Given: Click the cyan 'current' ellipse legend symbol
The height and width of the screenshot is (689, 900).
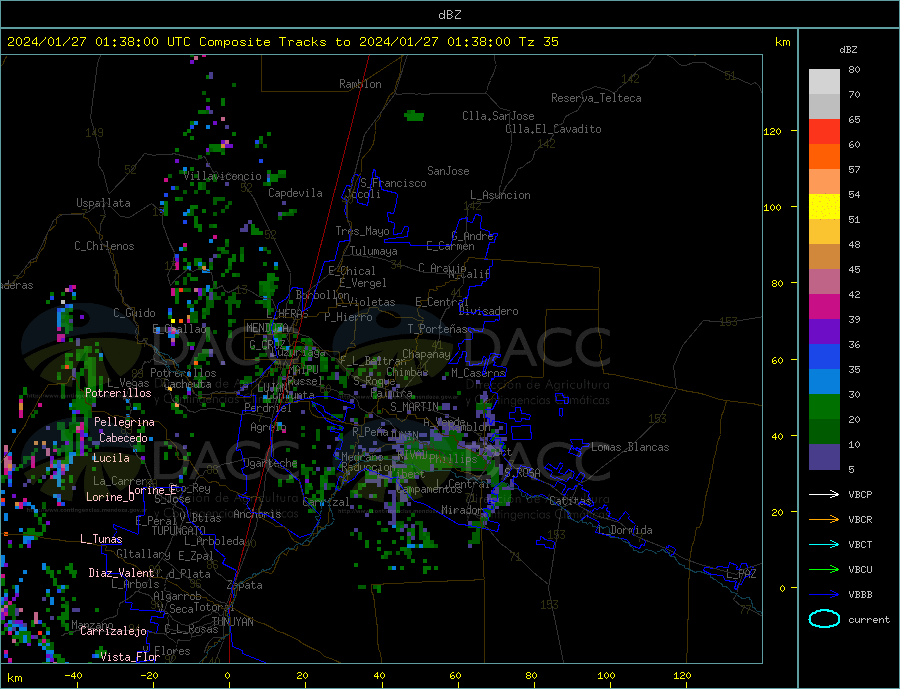Looking at the screenshot, I should [824, 619].
